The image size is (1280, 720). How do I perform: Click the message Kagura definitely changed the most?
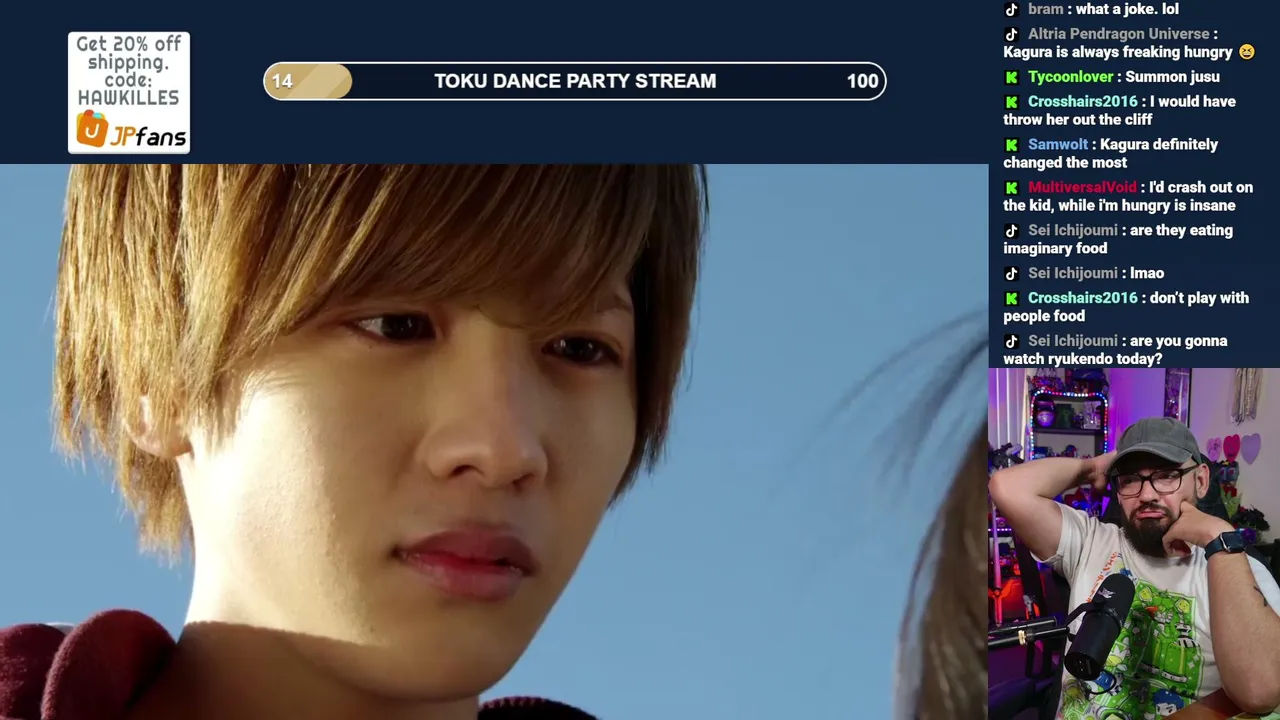pos(1111,154)
